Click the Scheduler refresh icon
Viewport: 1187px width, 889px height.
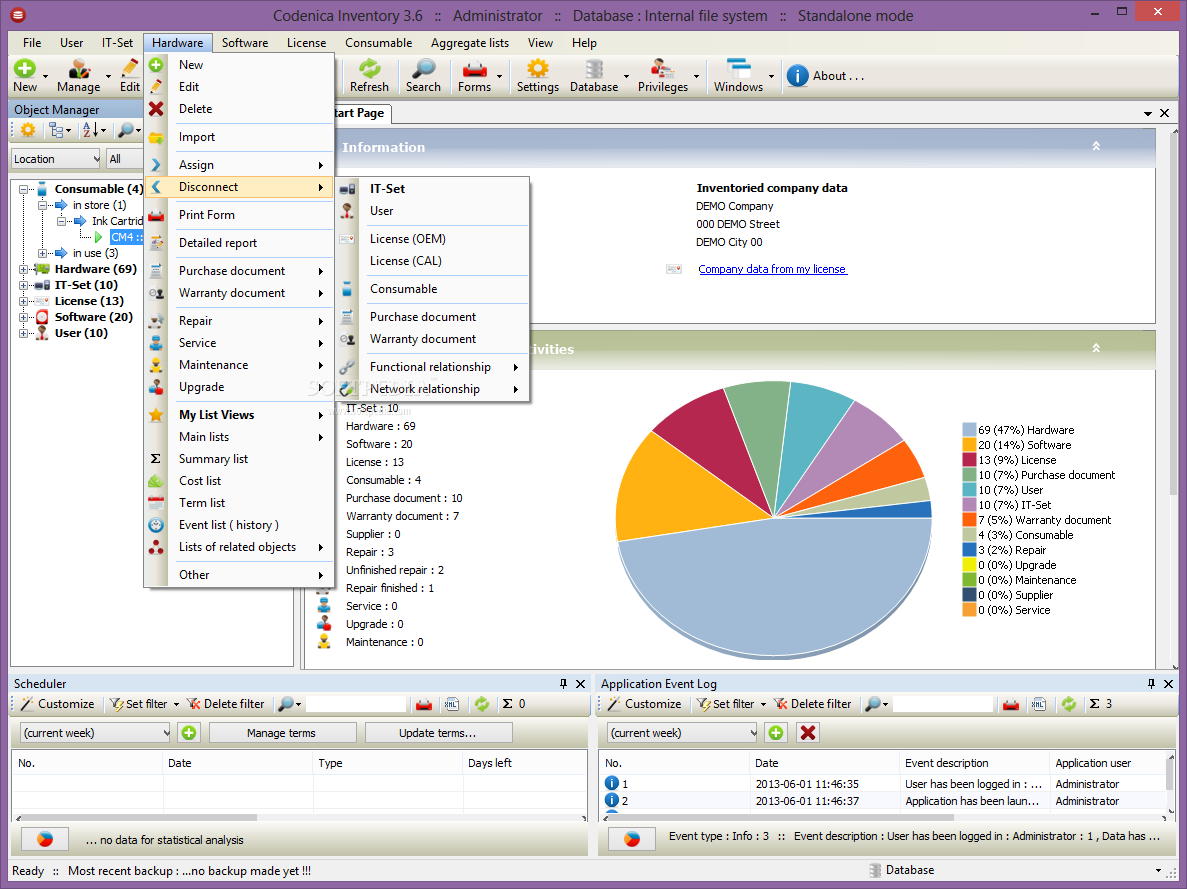click(x=482, y=704)
